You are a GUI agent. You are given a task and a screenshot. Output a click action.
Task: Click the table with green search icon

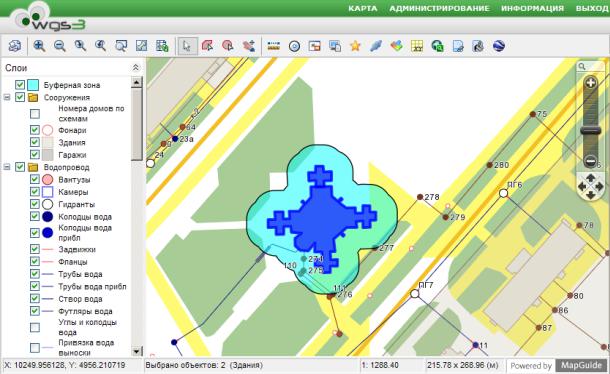[x=162, y=46]
